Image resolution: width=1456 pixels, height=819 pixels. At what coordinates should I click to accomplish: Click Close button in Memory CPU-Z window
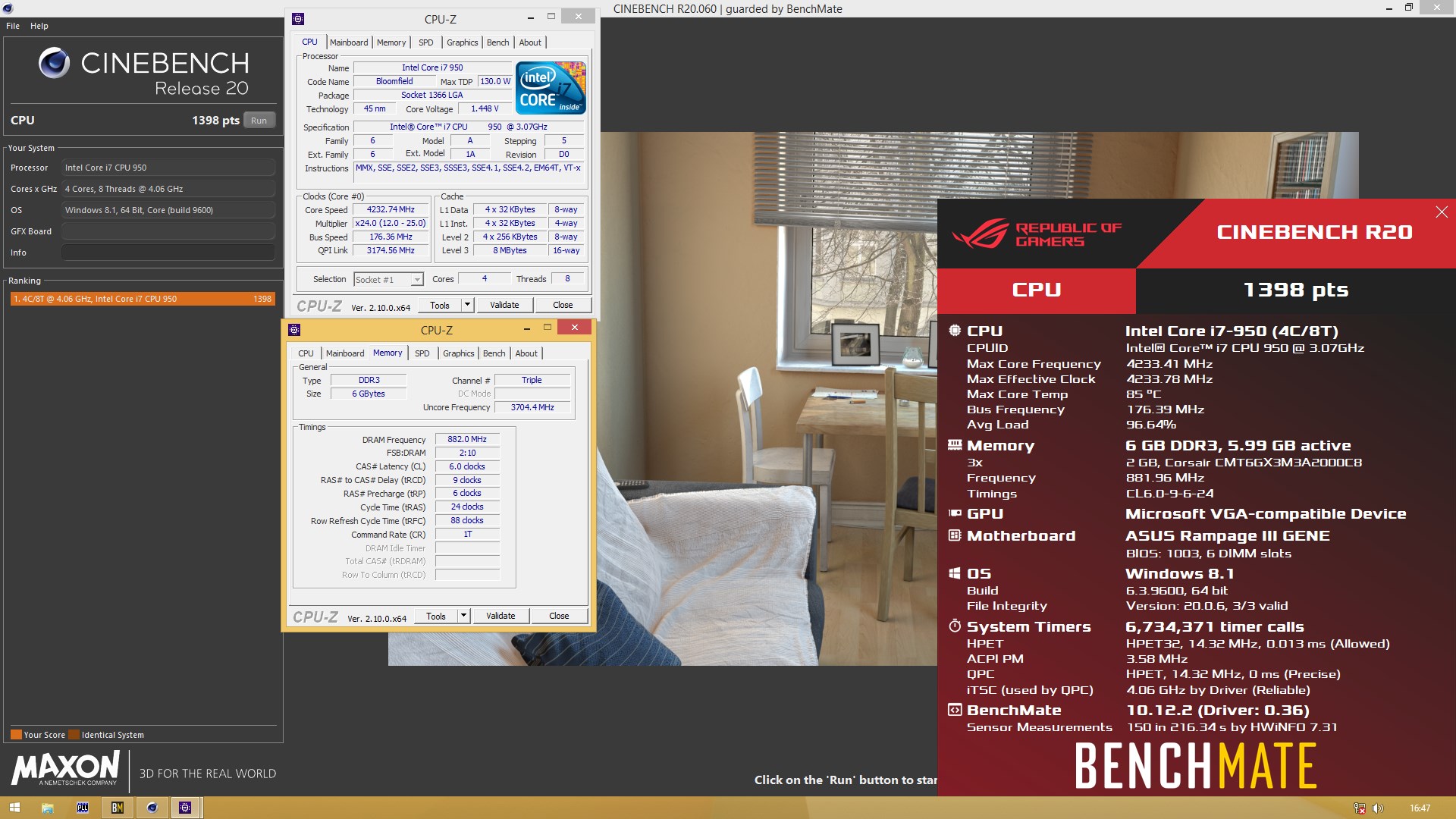(559, 616)
